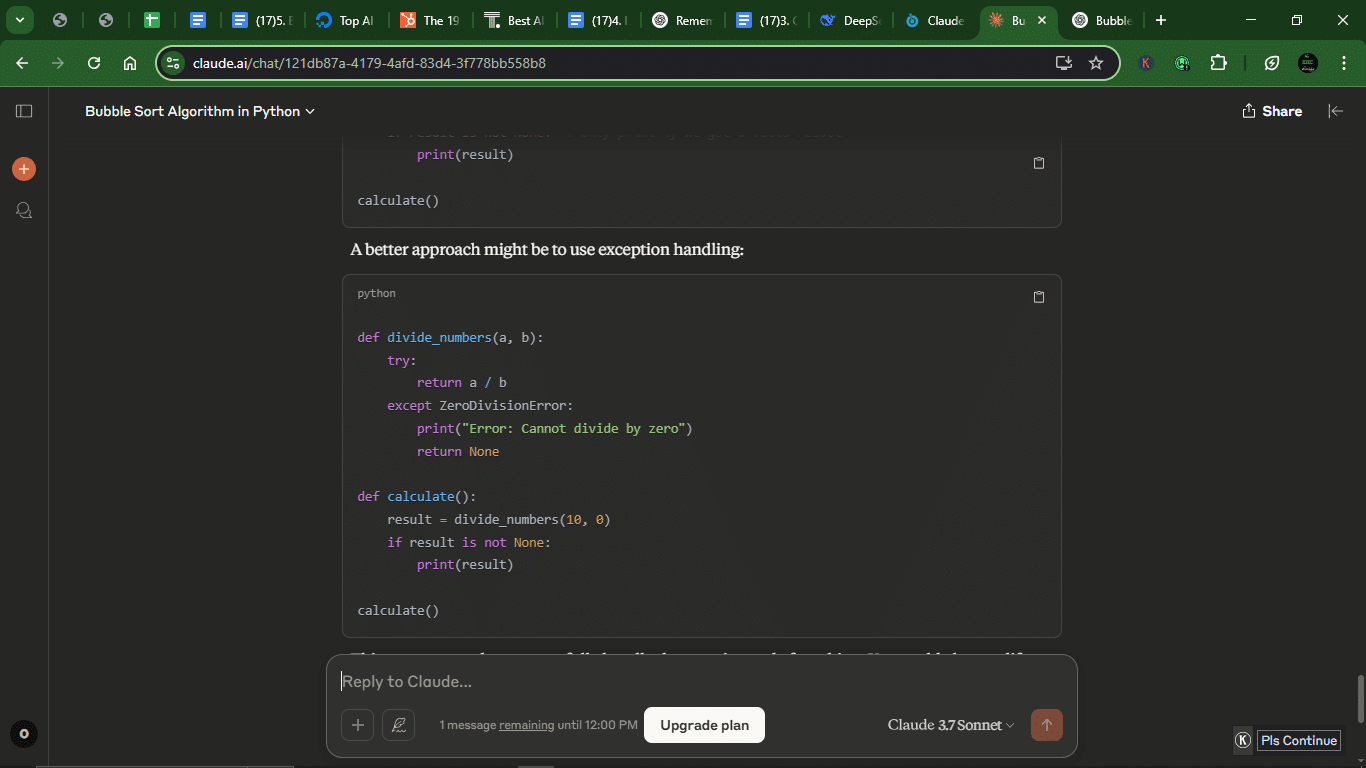The image size is (1366, 768).
Task: Follow the "remaining" messages link
Action: pos(526,725)
